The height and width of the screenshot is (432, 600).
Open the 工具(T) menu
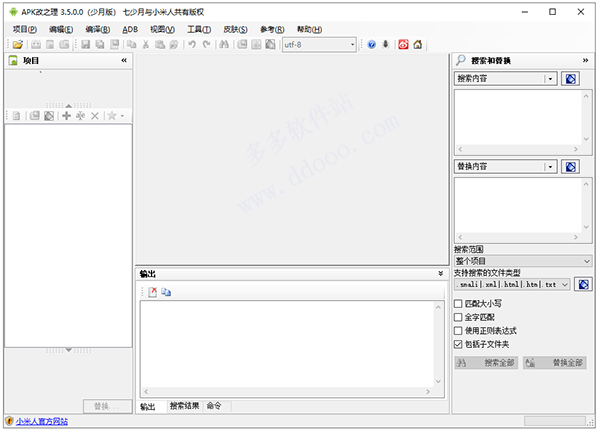pos(199,29)
